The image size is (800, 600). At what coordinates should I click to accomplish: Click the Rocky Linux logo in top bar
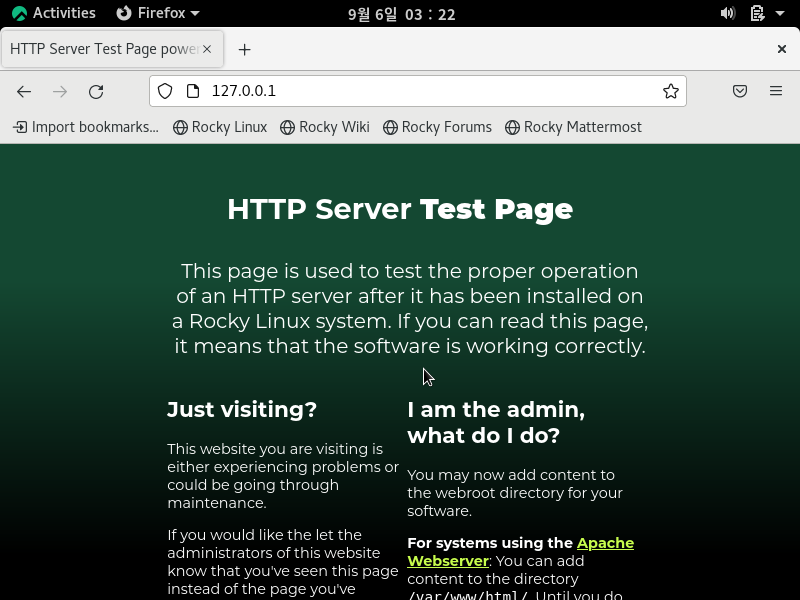coord(19,13)
